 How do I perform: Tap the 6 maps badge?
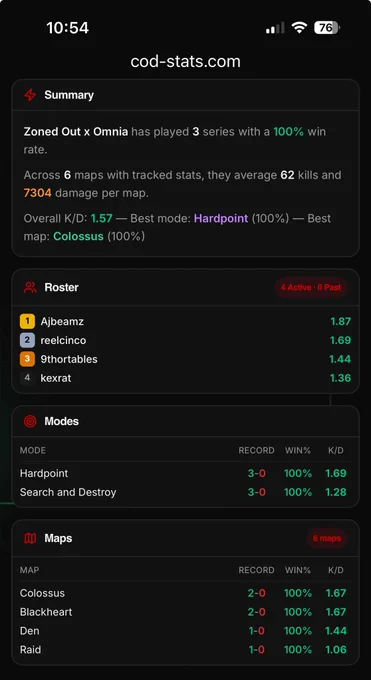point(327,538)
